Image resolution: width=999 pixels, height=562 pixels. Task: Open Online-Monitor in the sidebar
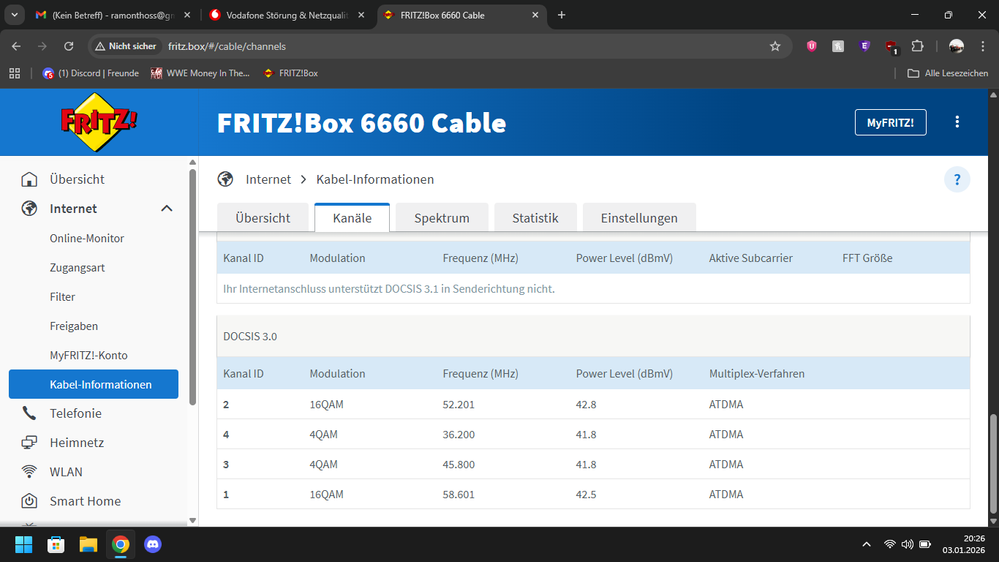(87, 238)
